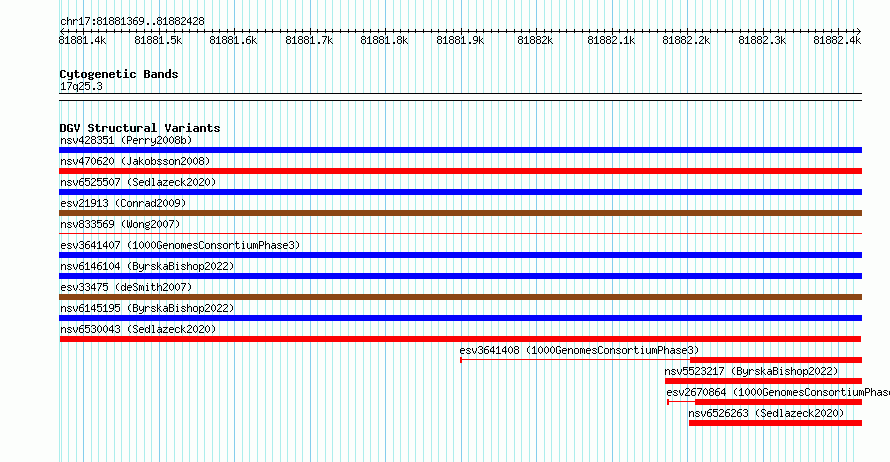
Task: Select the thick red bar of esv3641408
Action: 776,360
